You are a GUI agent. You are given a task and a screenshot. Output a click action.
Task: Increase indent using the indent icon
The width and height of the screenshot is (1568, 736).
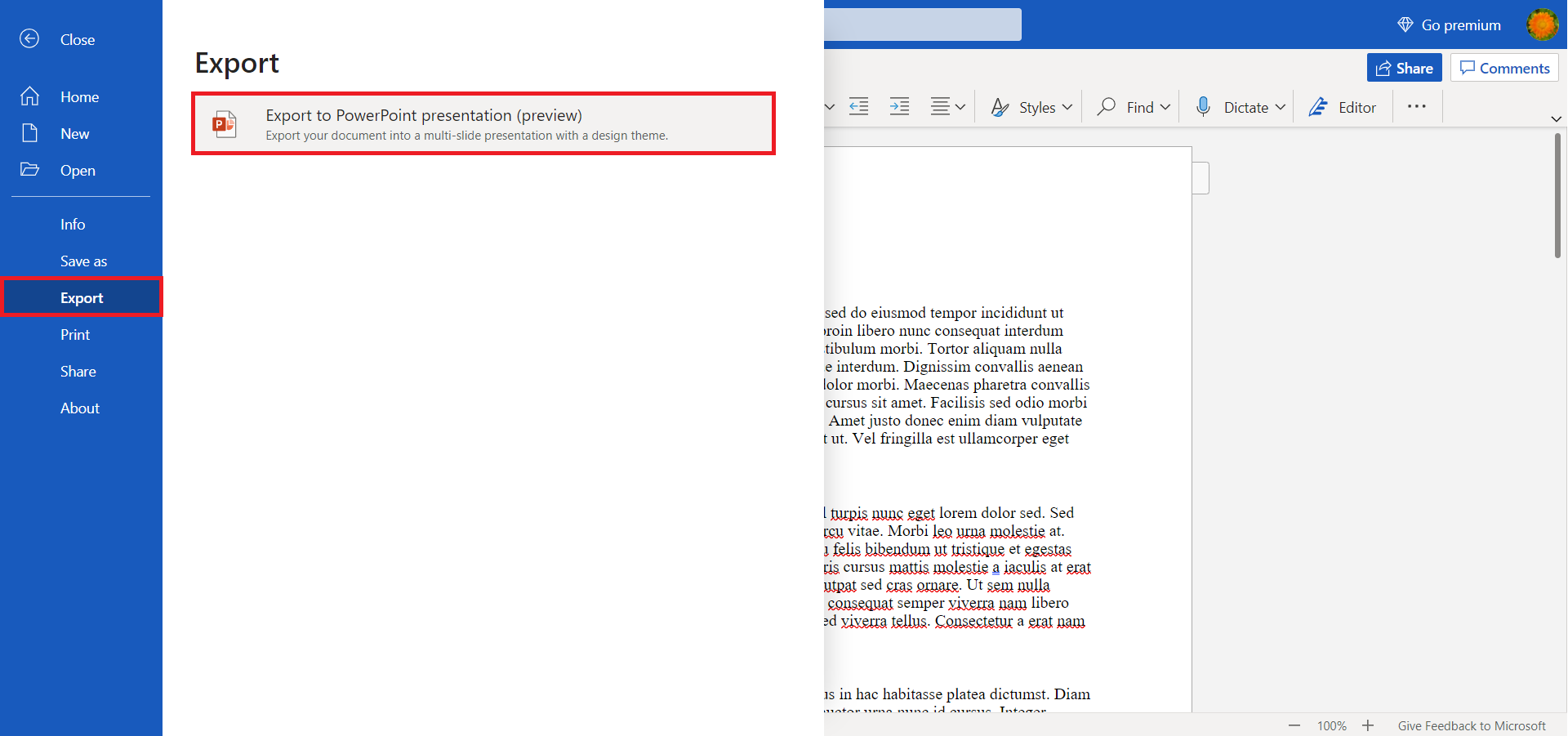pyautogui.click(x=899, y=107)
